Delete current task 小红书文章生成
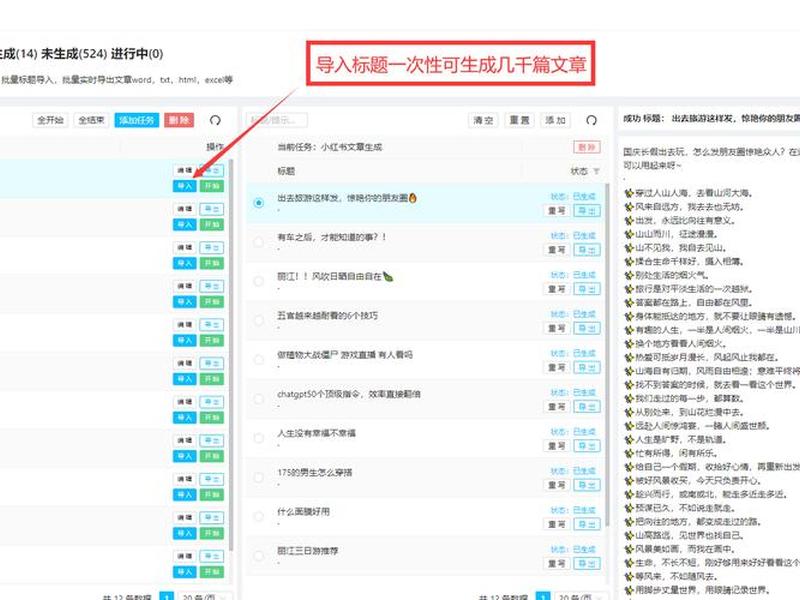The width and height of the screenshot is (800, 600). pos(587,147)
